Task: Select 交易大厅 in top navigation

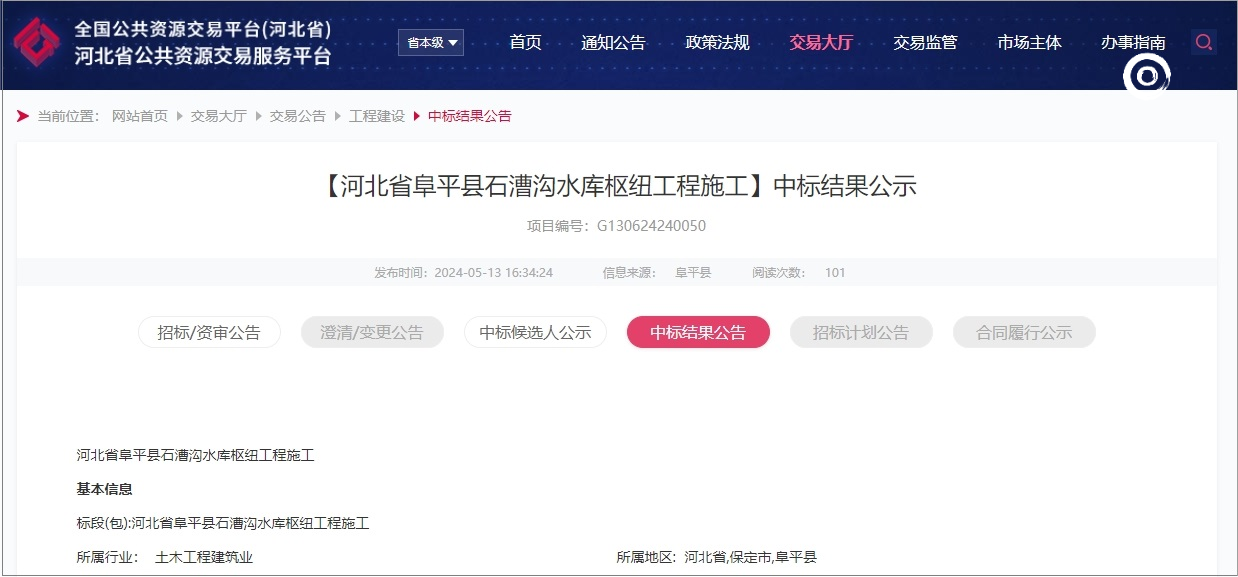Action: pos(821,42)
